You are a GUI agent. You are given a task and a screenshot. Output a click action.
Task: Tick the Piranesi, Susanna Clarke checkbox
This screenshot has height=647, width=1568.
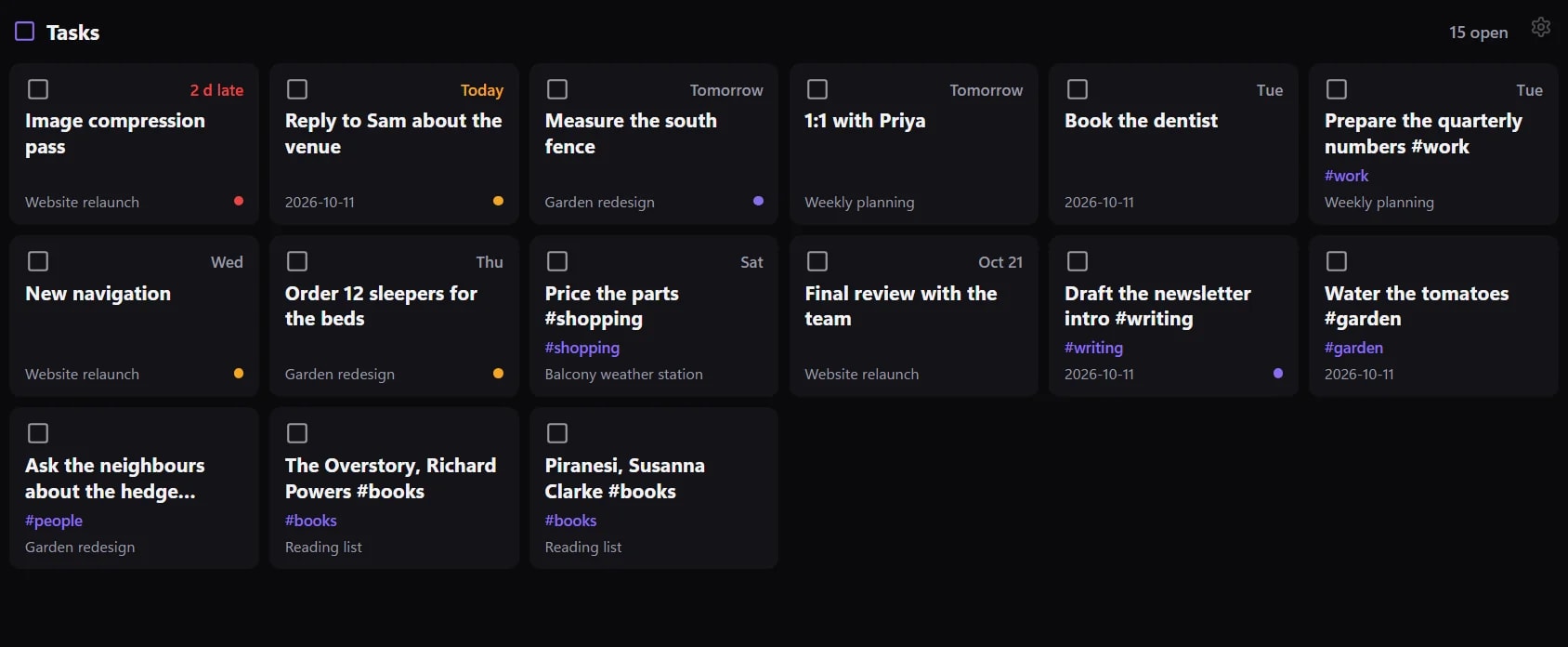tap(557, 433)
